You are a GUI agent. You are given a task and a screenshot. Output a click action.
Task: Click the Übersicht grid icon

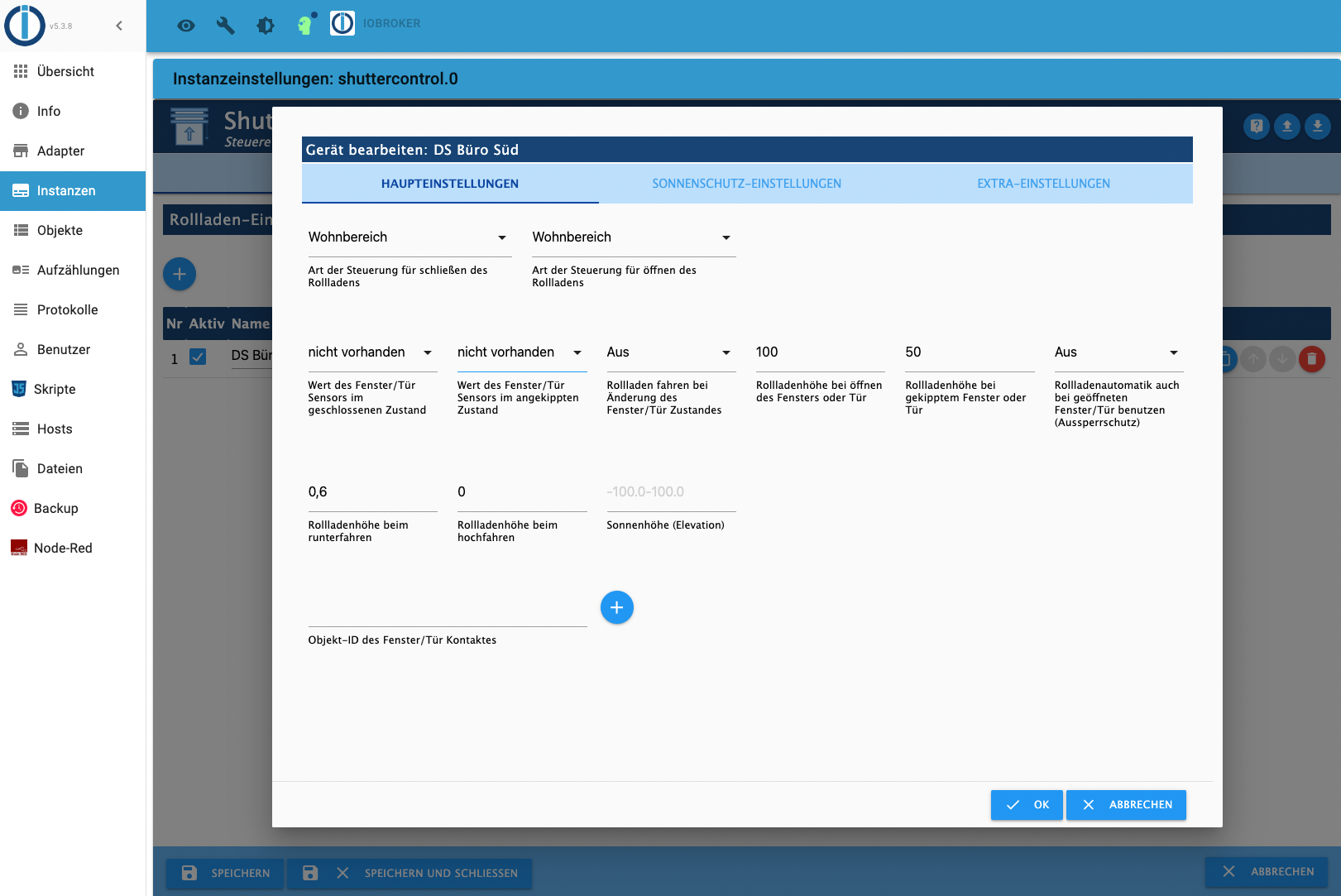tap(21, 71)
